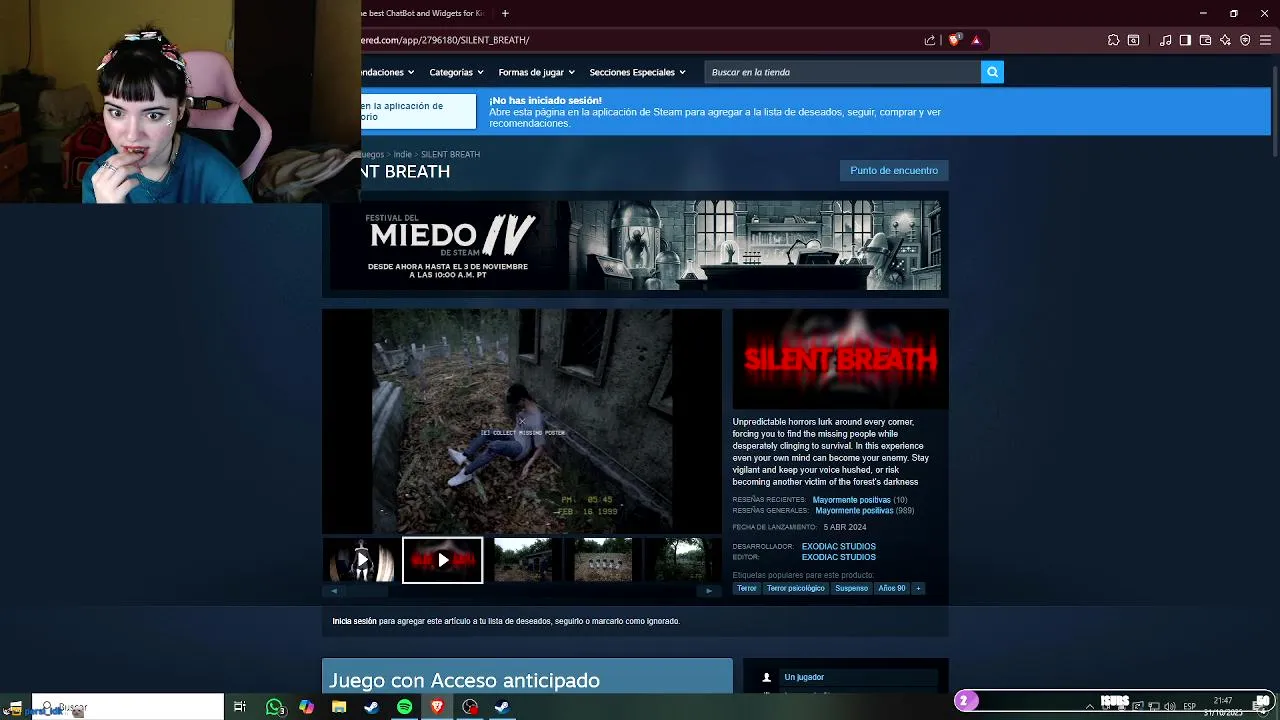The width and height of the screenshot is (1280, 720).
Task: Open the media control music note icon
Action: (1165, 40)
